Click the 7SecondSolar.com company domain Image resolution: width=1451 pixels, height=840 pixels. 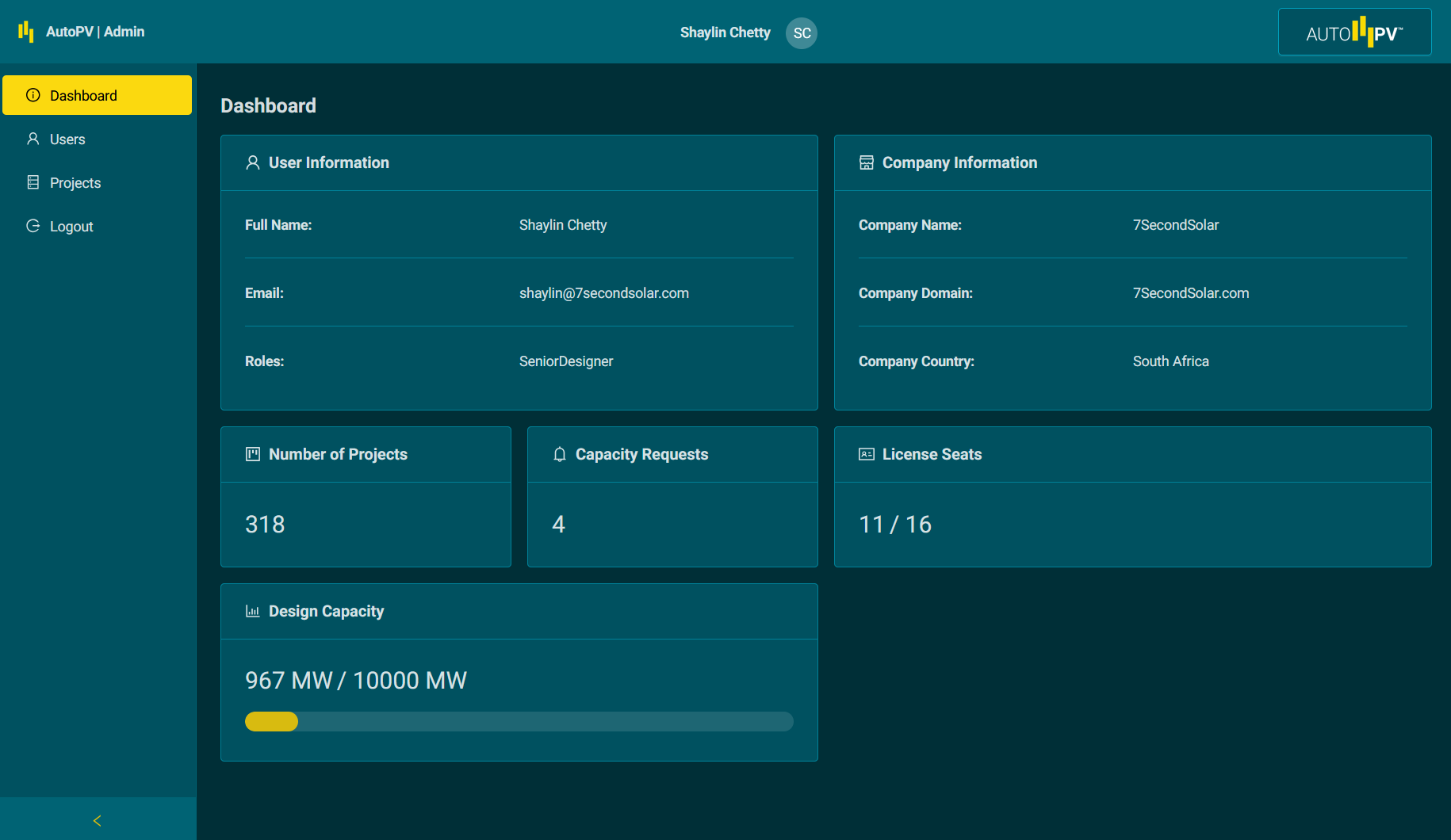point(1190,293)
